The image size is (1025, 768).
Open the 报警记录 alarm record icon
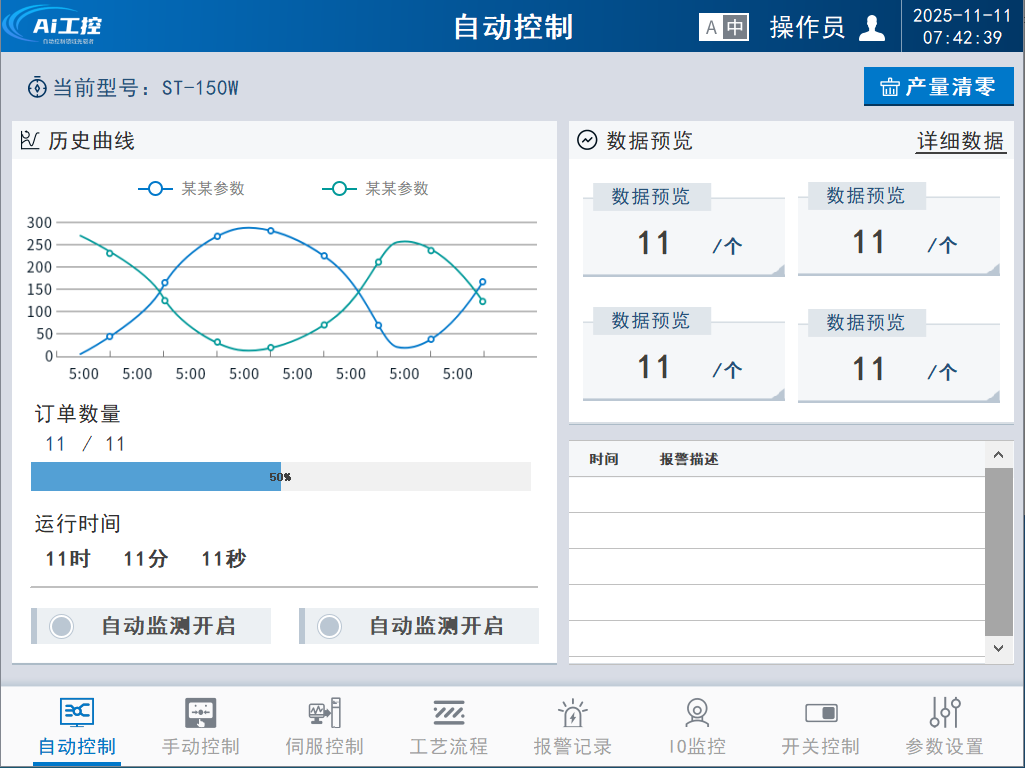click(x=572, y=713)
